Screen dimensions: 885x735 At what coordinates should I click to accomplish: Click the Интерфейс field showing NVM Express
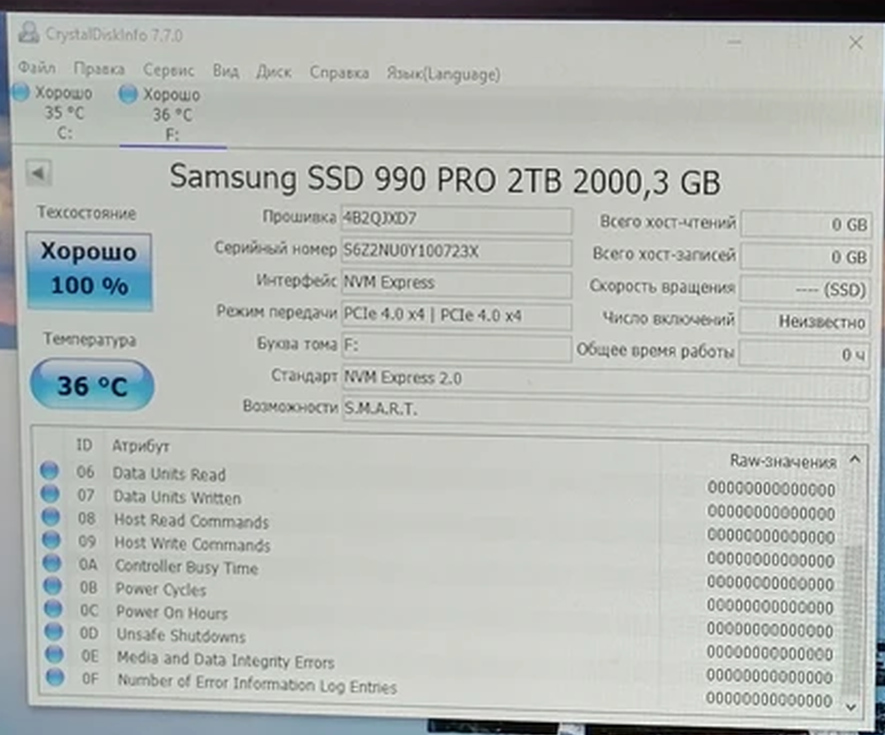pyautogui.click(x=456, y=283)
